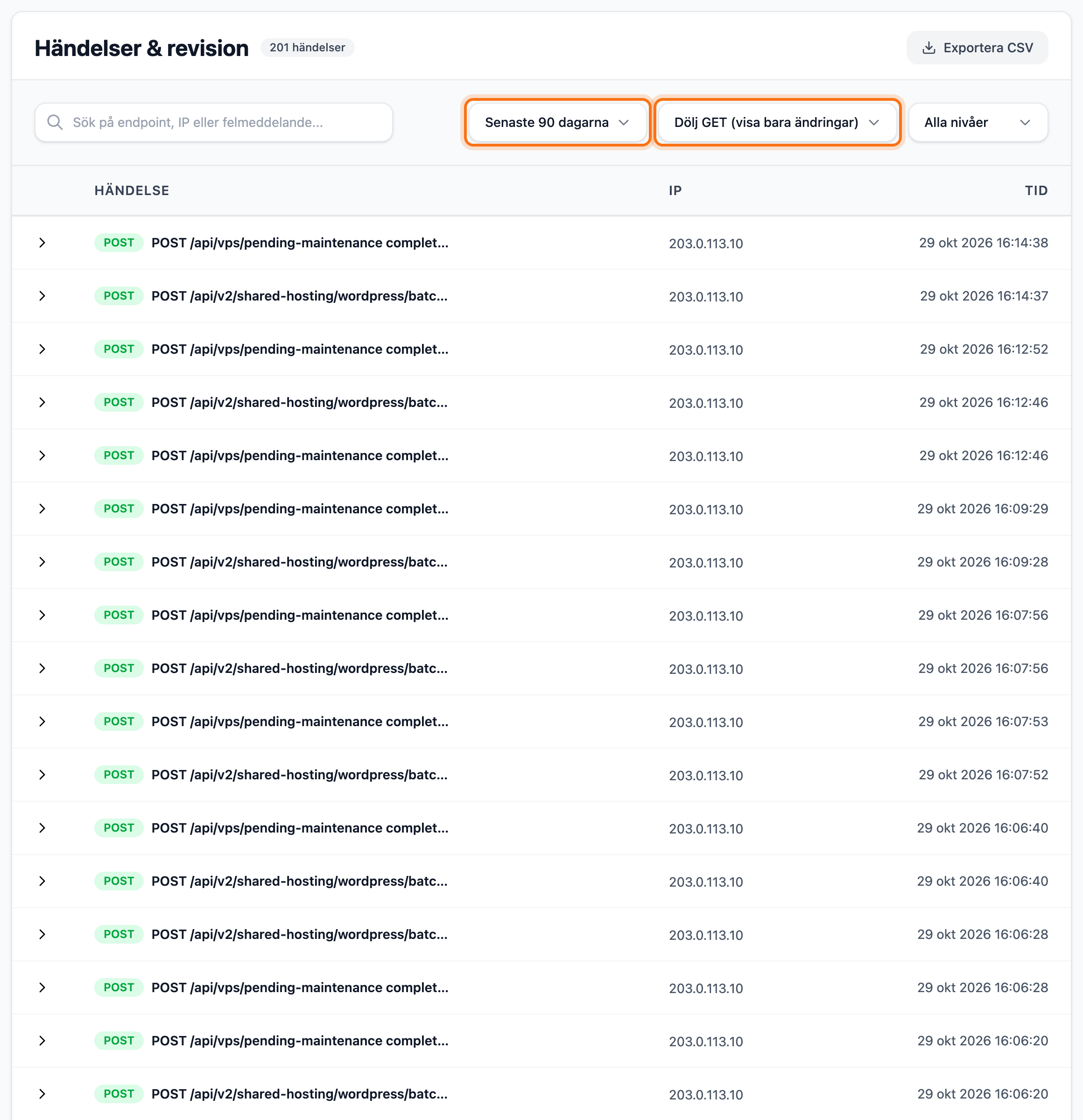Expand the event row at 16:14:38
Screen dimensions: 1083x1120
[42, 243]
